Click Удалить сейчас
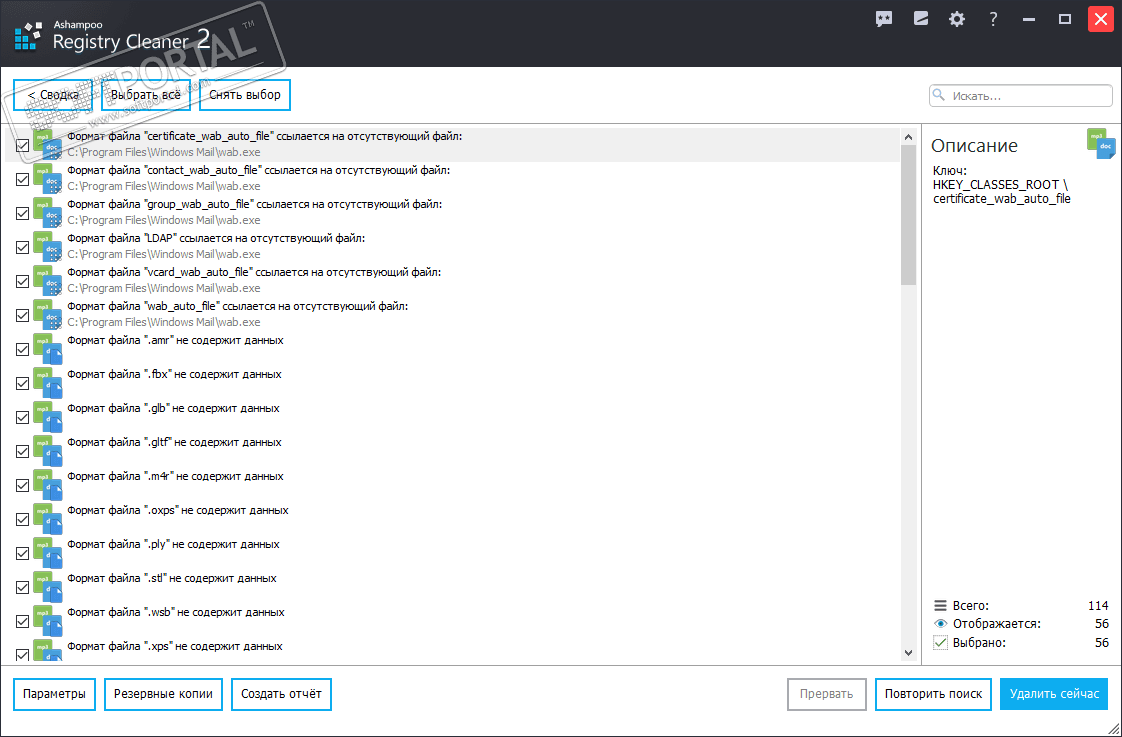1122x737 pixels. tap(1054, 694)
